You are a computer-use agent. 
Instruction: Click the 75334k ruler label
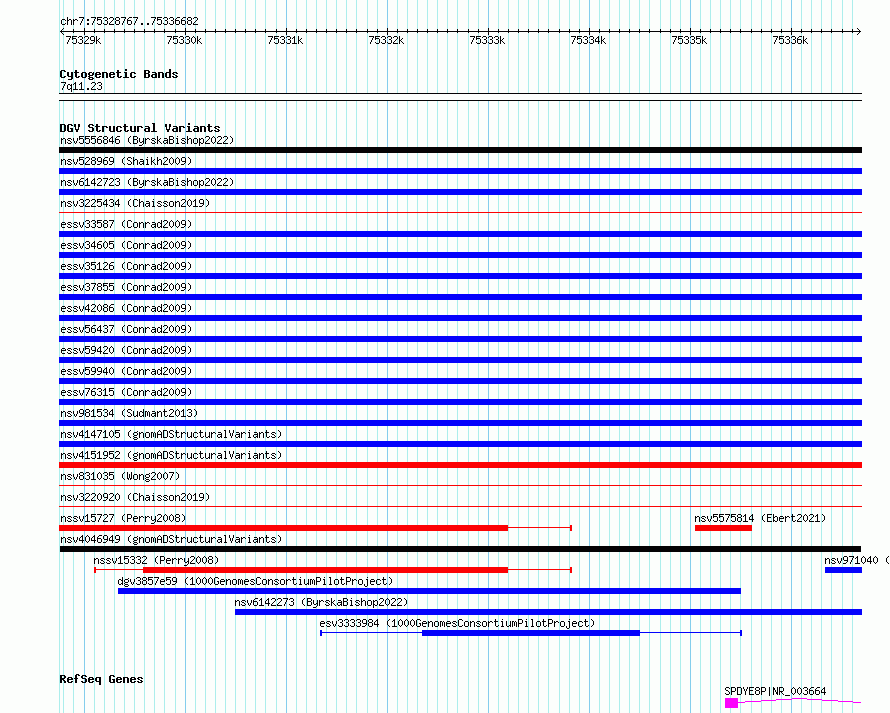pos(588,40)
